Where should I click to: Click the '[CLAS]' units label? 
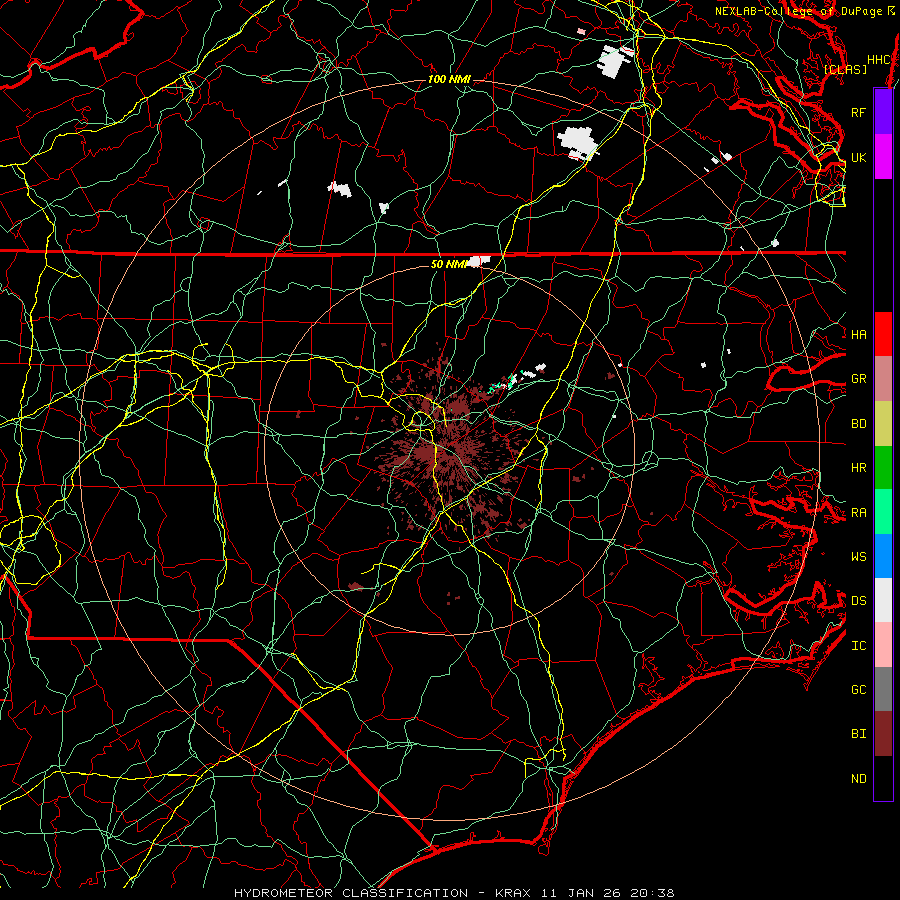coord(845,69)
